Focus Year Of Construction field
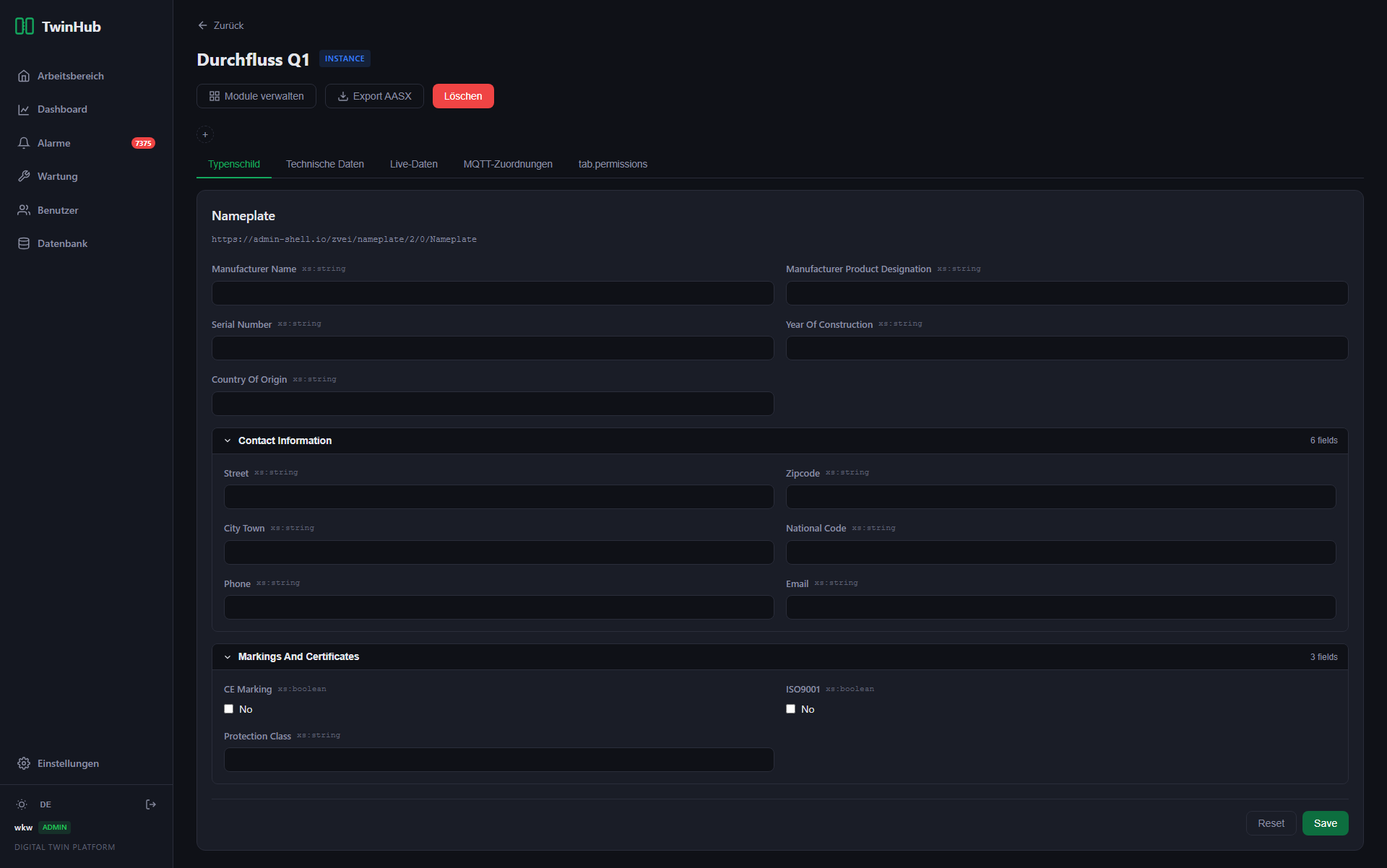The width and height of the screenshot is (1387, 868). click(1067, 348)
